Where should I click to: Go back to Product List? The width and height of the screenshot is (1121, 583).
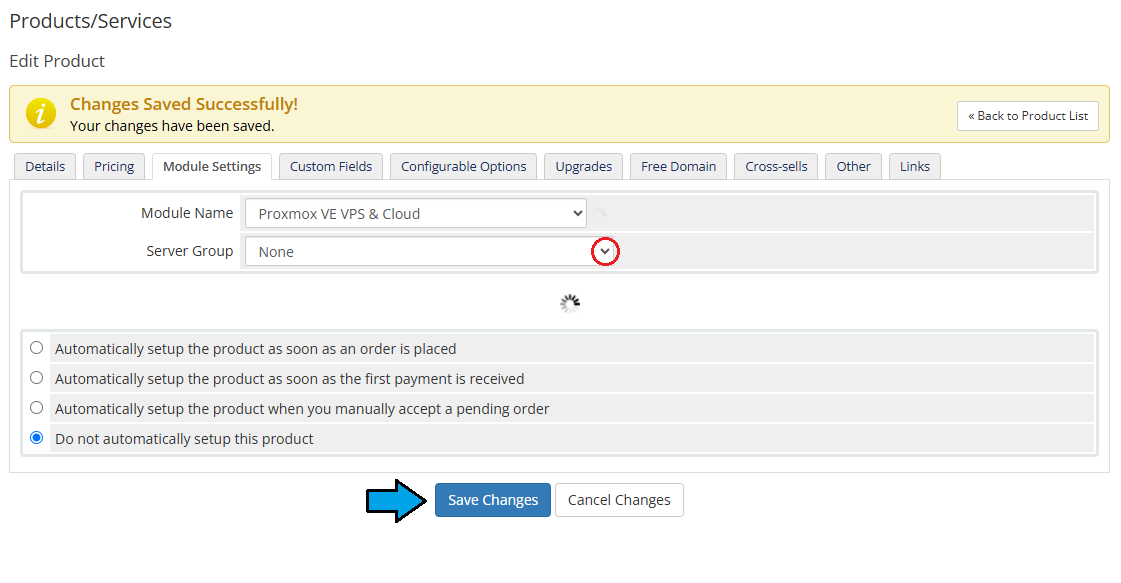pyautogui.click(x=1028, y=116)
